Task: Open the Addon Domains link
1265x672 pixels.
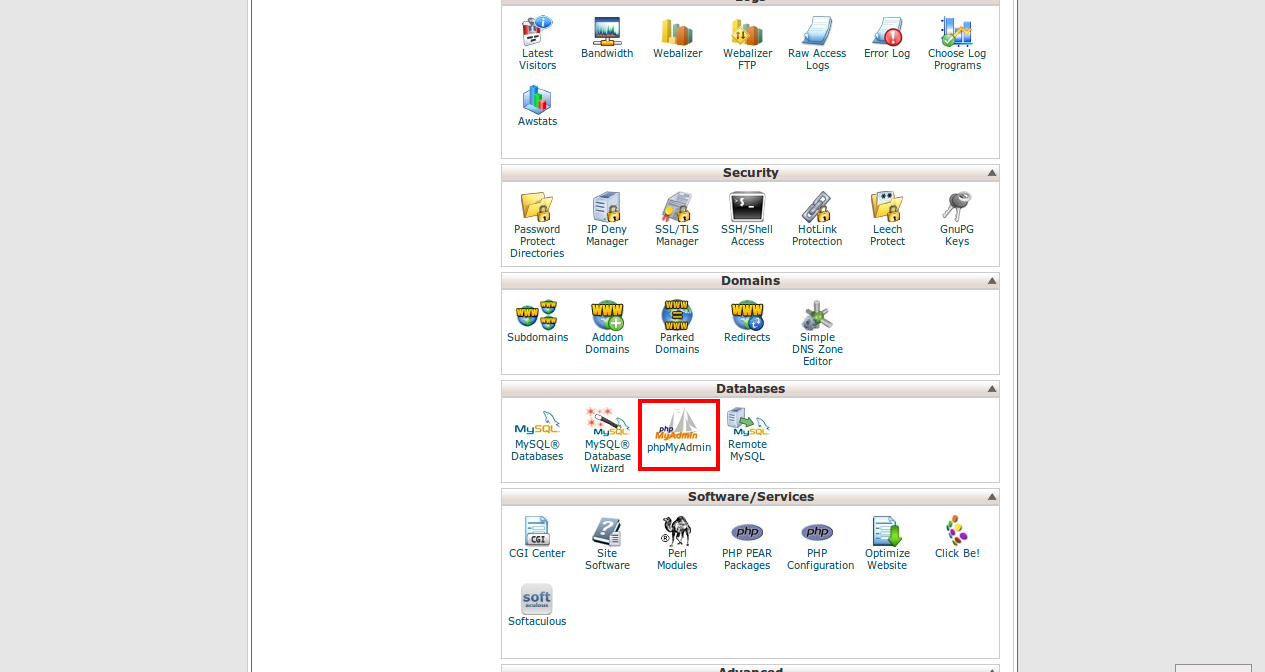Action: point(607,343)
